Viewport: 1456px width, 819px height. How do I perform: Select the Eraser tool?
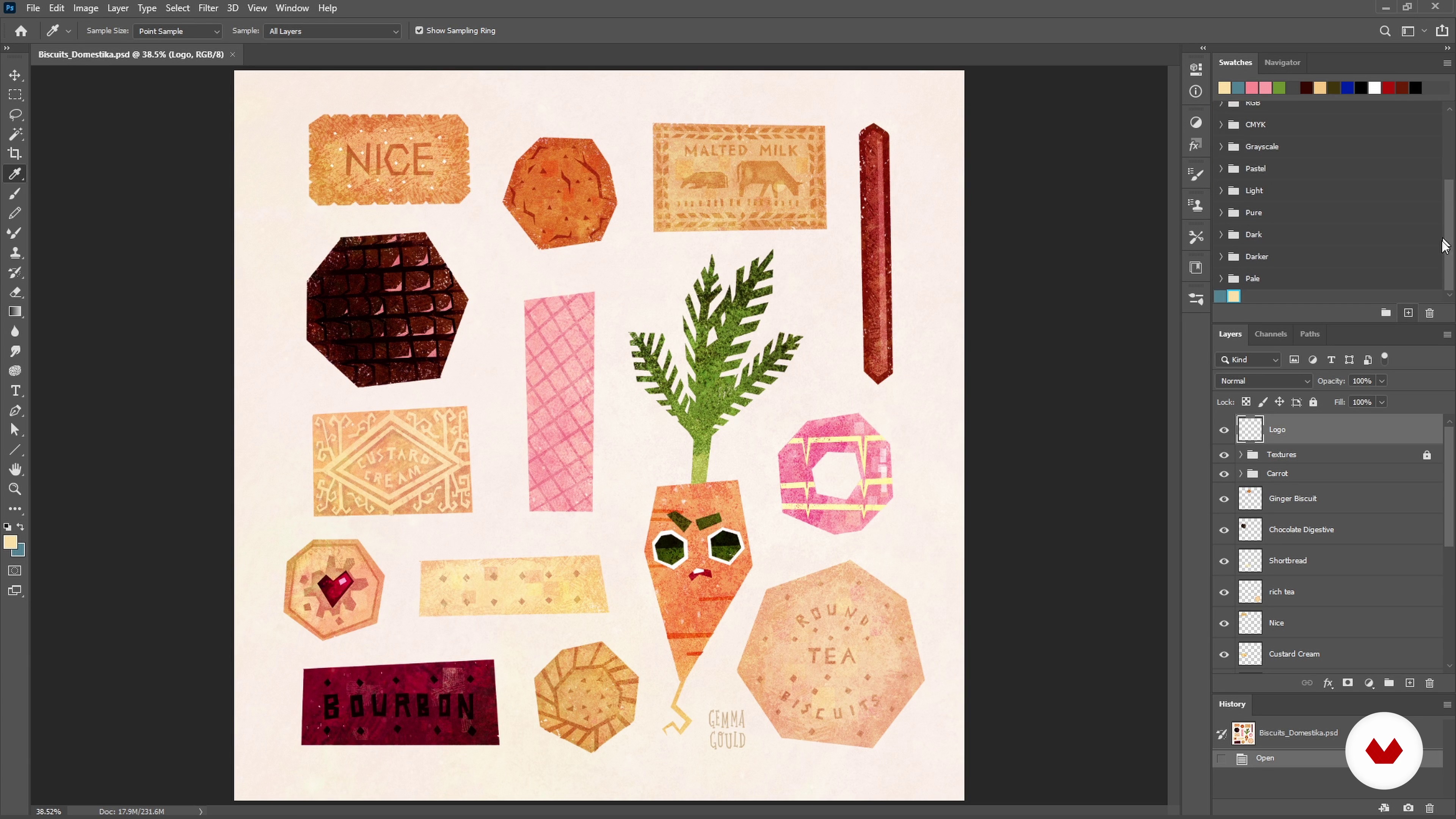(15, 292)
